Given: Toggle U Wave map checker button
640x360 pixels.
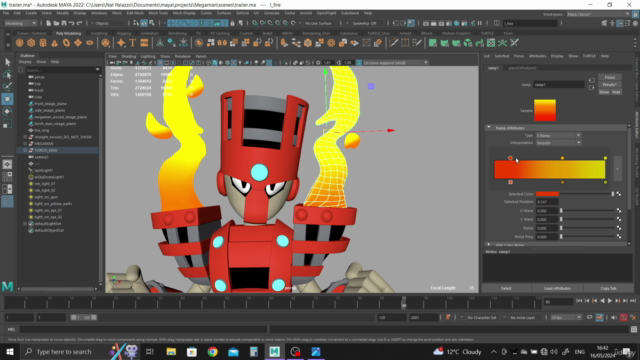Looking at the screenshot, I should point(619,211).
